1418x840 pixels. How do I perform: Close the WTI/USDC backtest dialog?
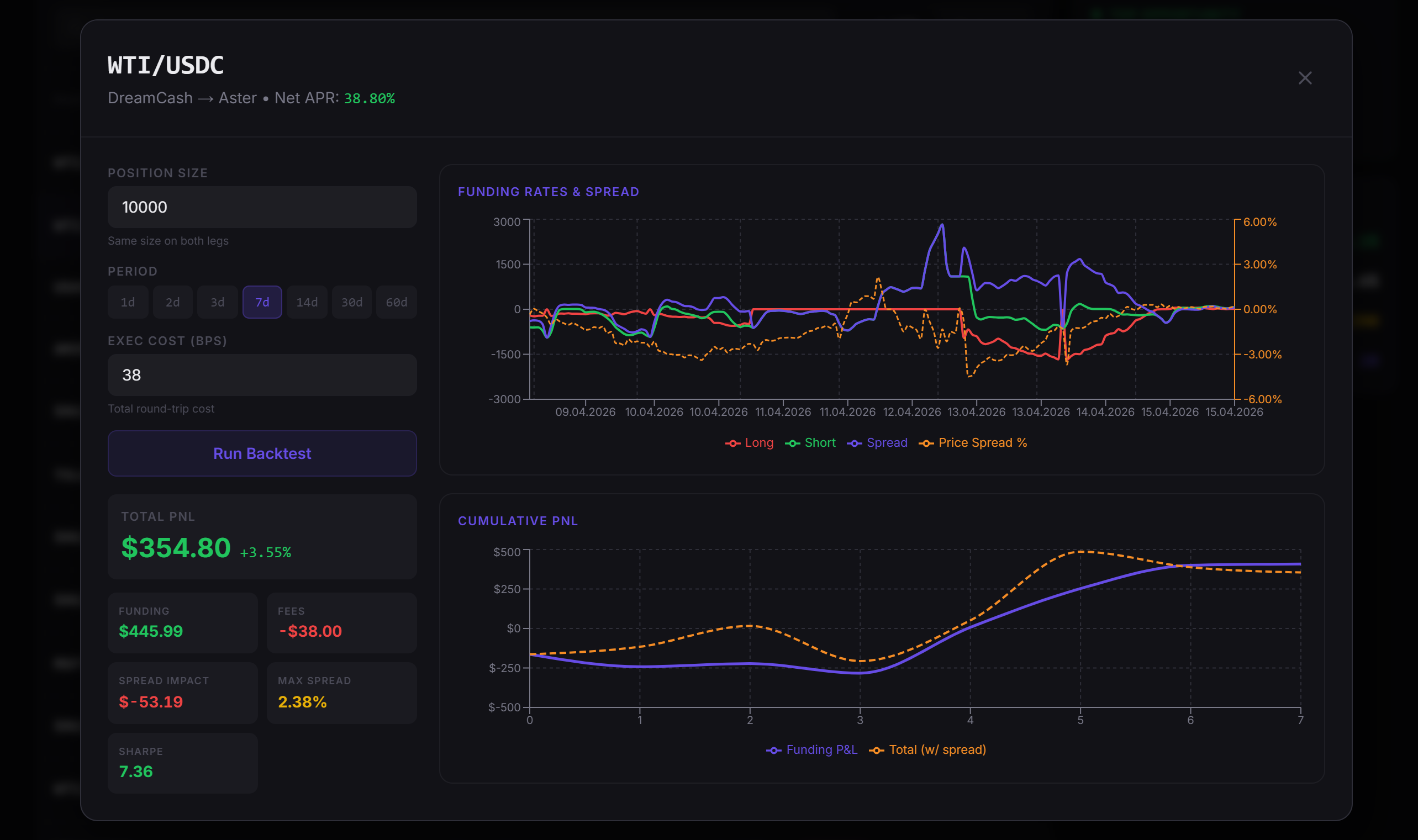tap(1305, 78)
